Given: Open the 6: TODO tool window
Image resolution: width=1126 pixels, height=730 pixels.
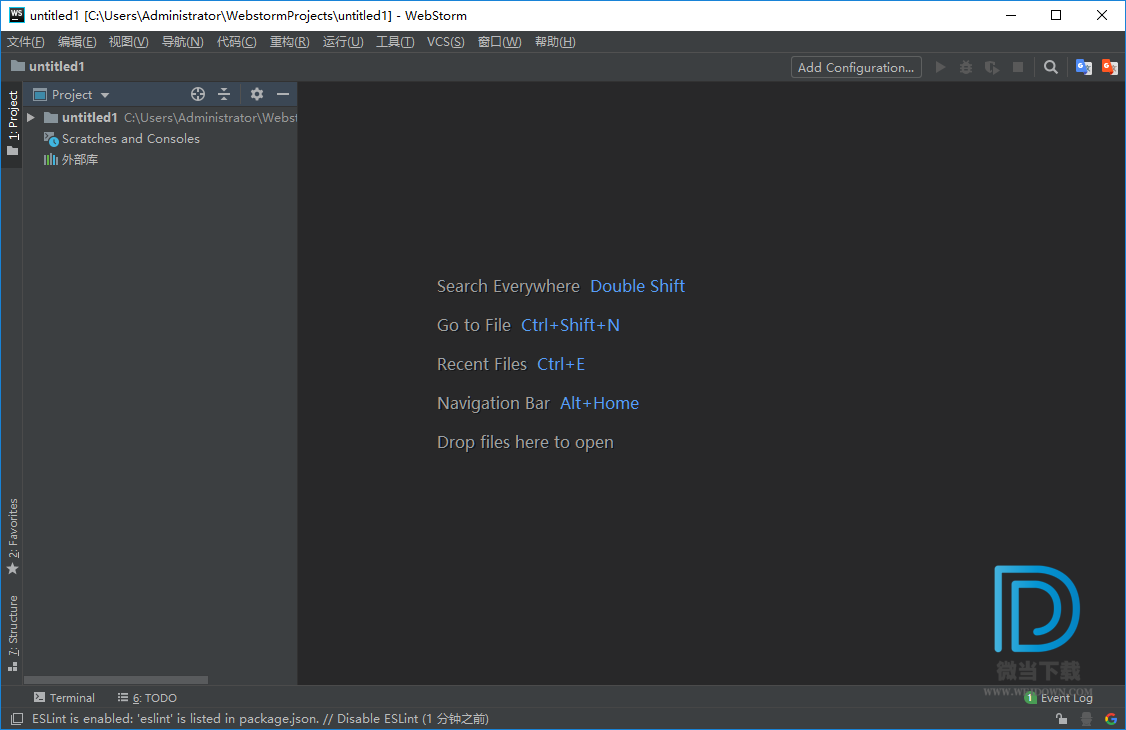Looking at the screenshot, I should pos(147,698).
